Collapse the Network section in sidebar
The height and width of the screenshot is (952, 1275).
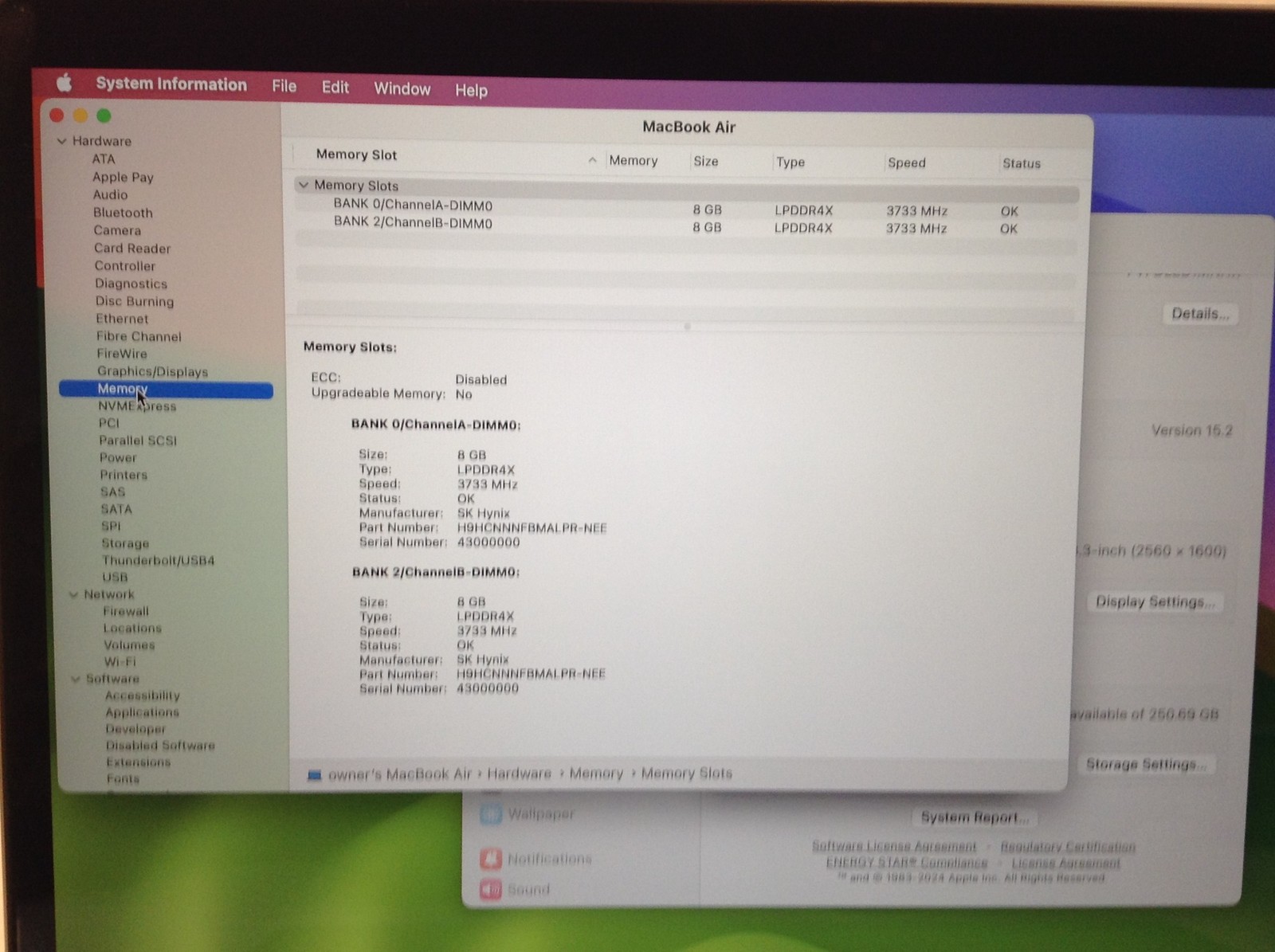pyautogui.click(x=73, y=594)
